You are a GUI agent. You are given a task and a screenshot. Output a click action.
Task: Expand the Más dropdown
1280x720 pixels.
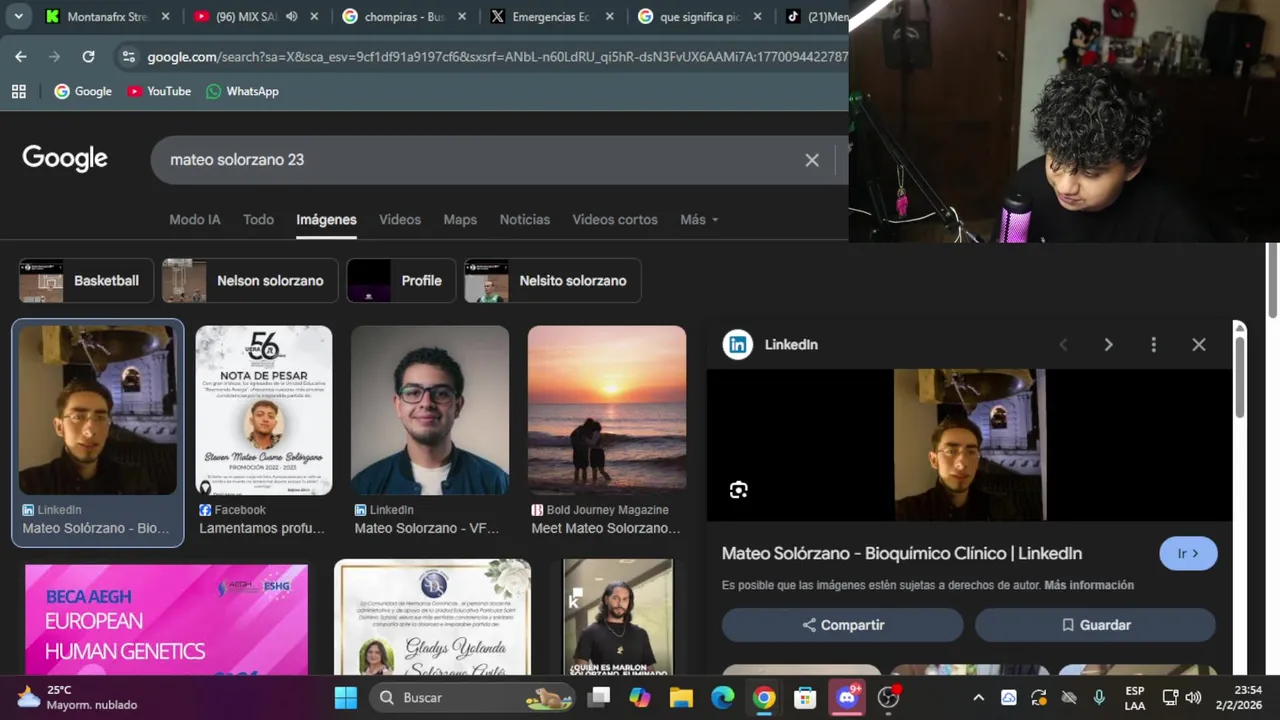[699, 219]
